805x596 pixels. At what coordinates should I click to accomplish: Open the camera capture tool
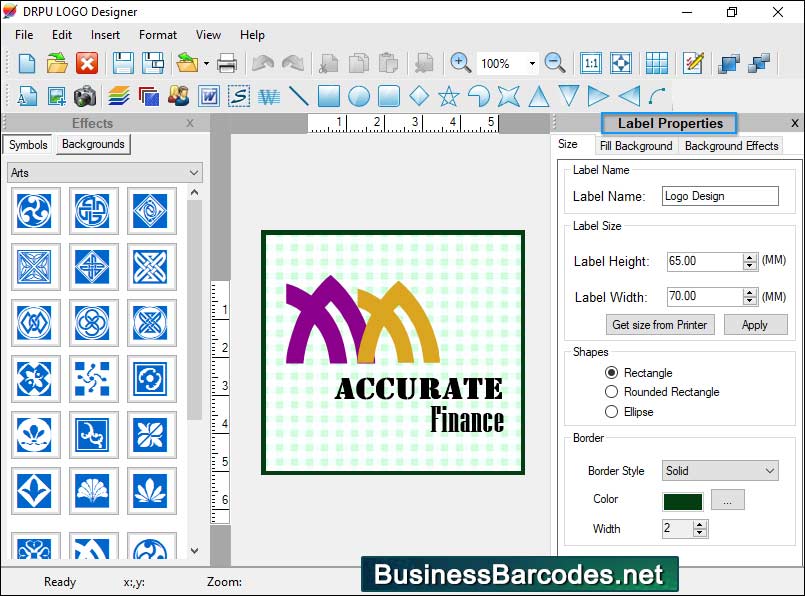click(85, 97)
